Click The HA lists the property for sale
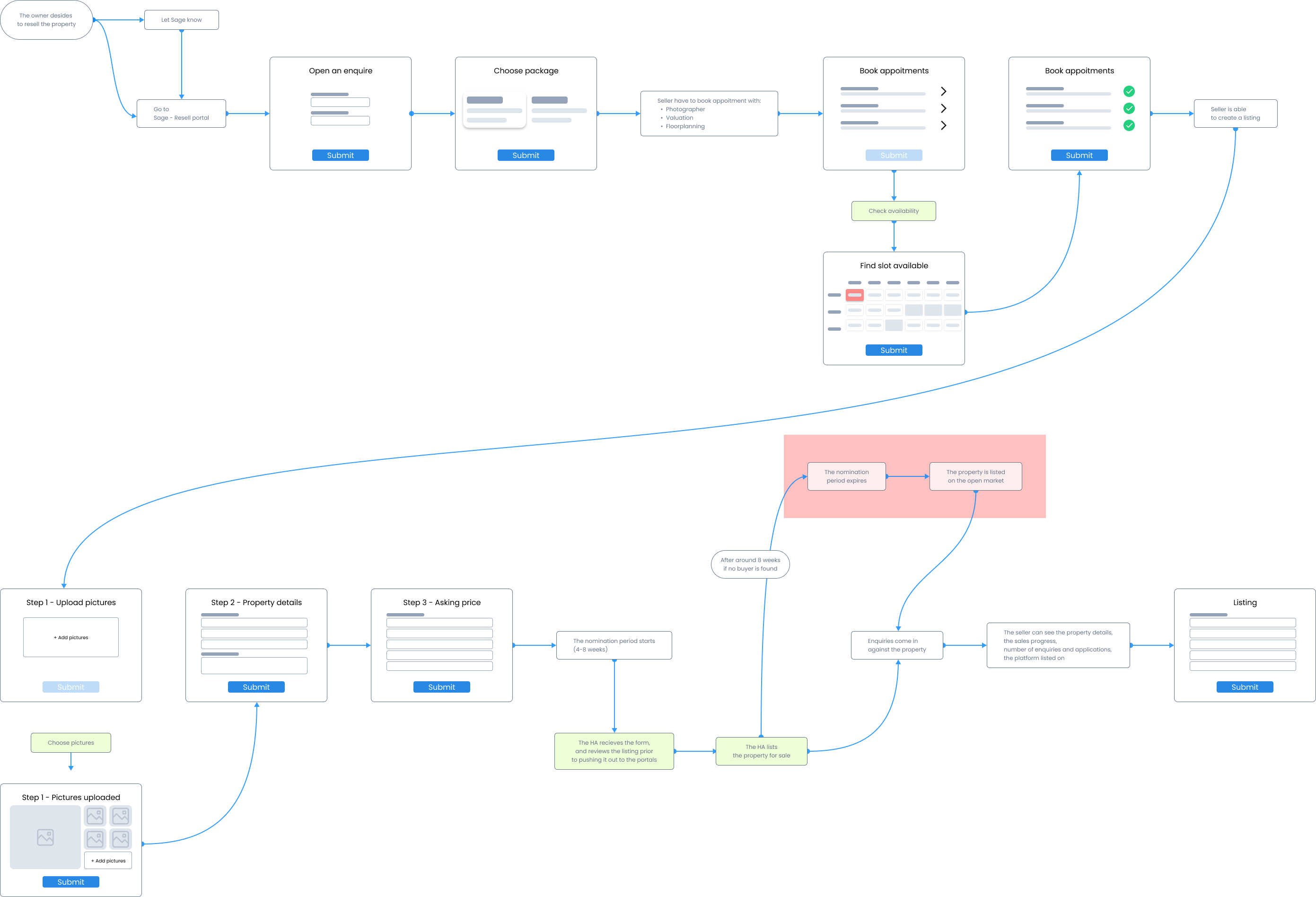The width and height of the screenshot is (1316, 897). click(x=762, y=751)
